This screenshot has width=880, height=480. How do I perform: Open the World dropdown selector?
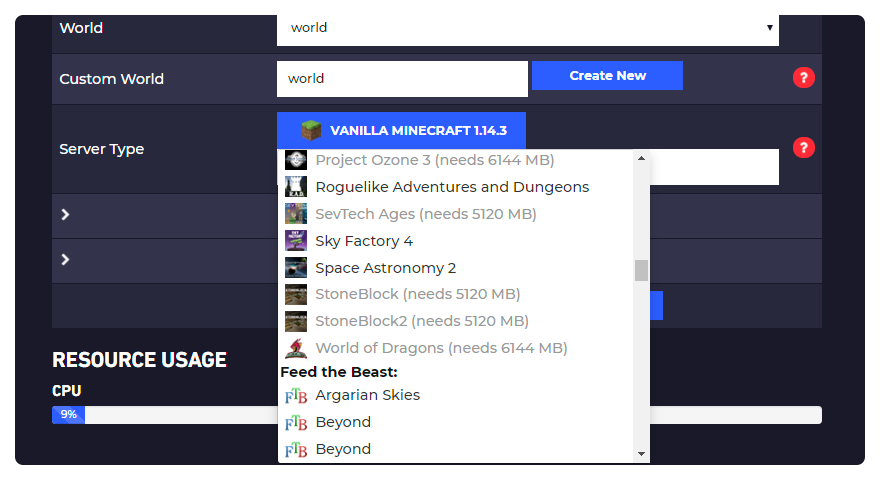coord(528,29)
